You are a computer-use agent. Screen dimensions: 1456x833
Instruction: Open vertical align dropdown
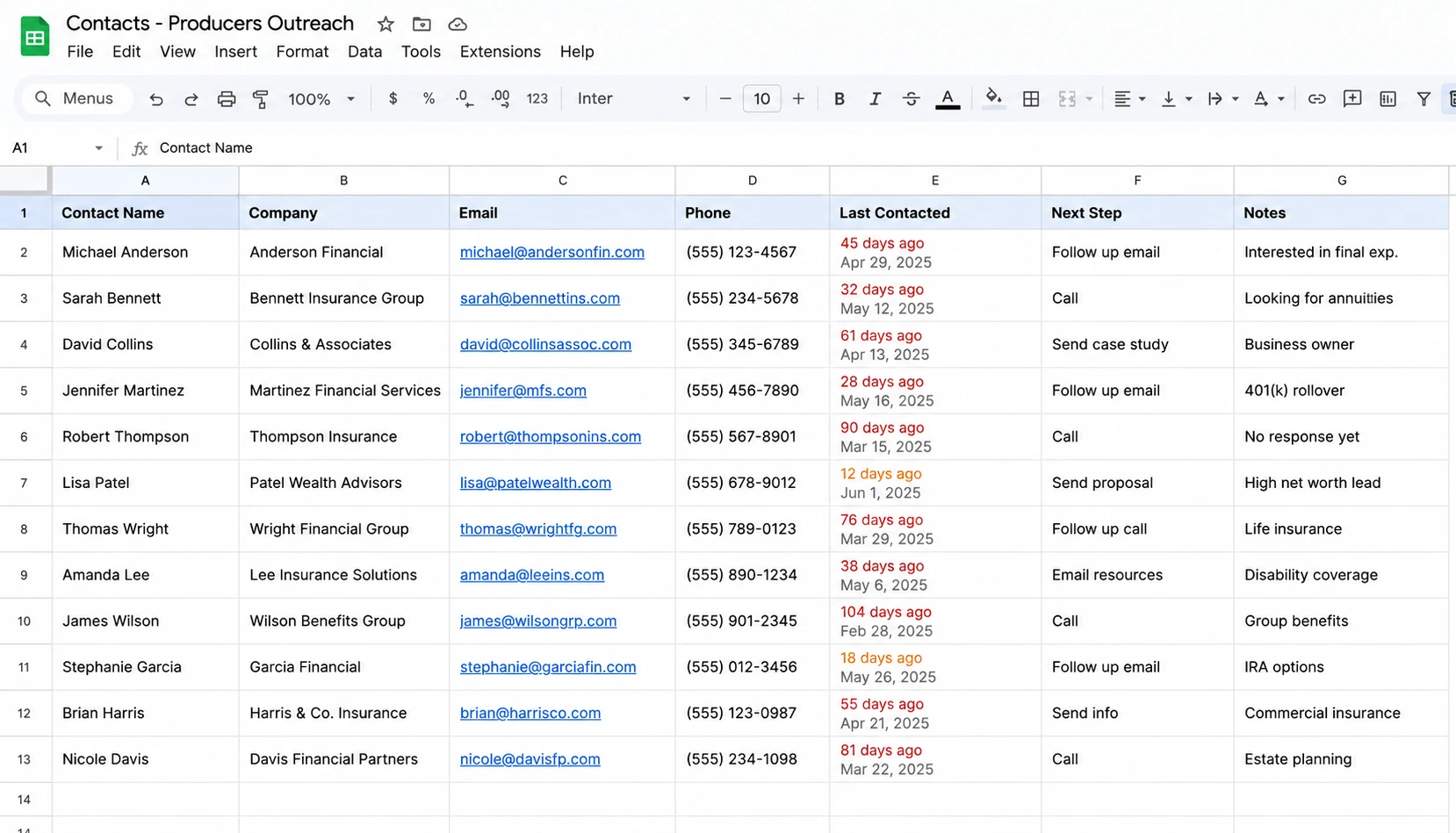[1176, 99]
